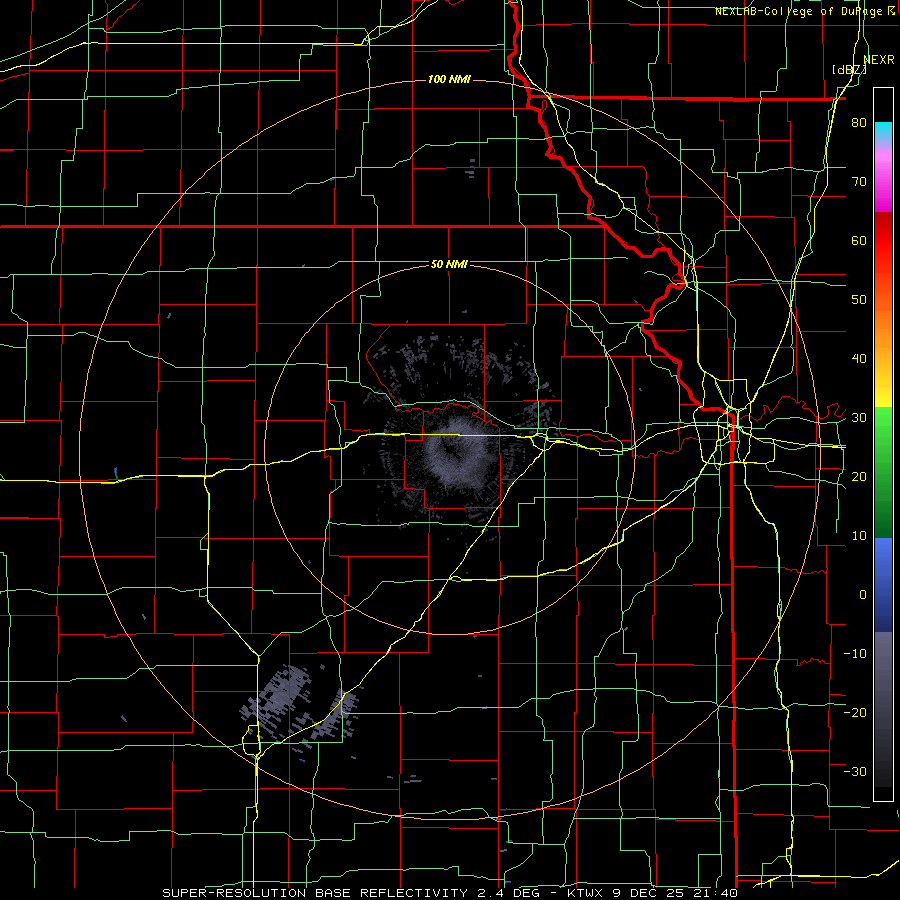Viewport: 900px width, 900px height.
Task: Click the 80 value on dBZ scale
Action: click(859, 123)
